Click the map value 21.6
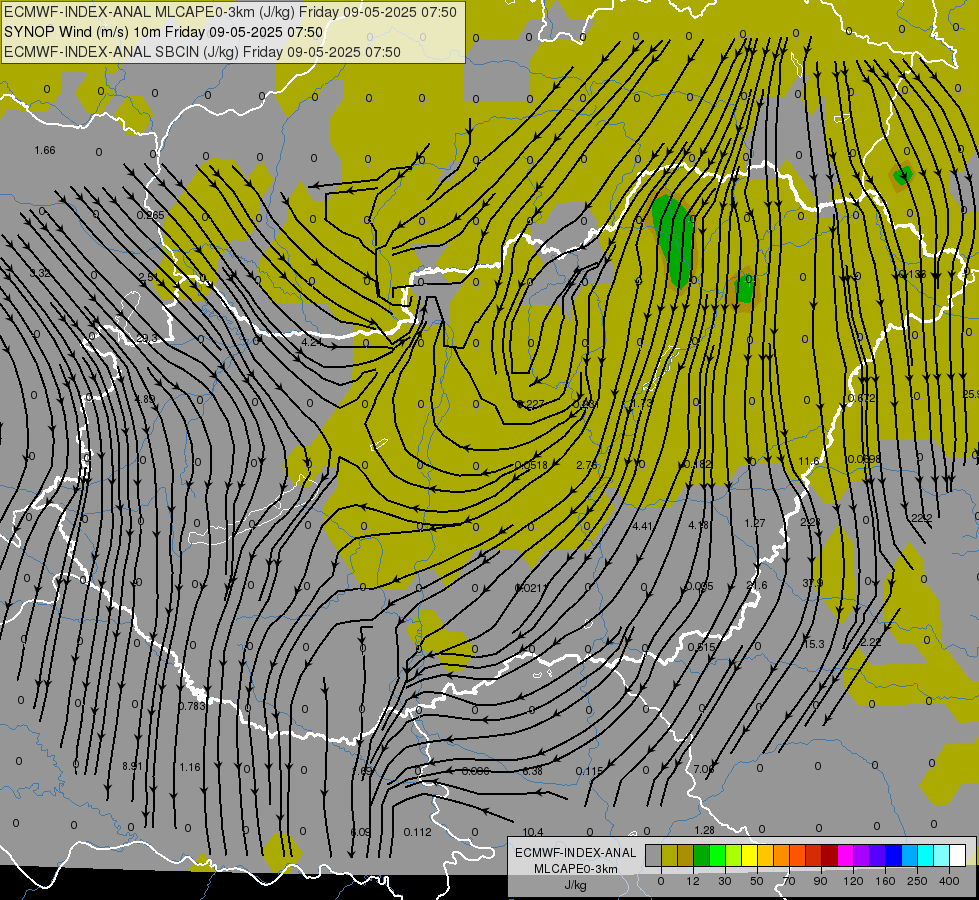Screen dimensions: 979x900 pos(757,585)
